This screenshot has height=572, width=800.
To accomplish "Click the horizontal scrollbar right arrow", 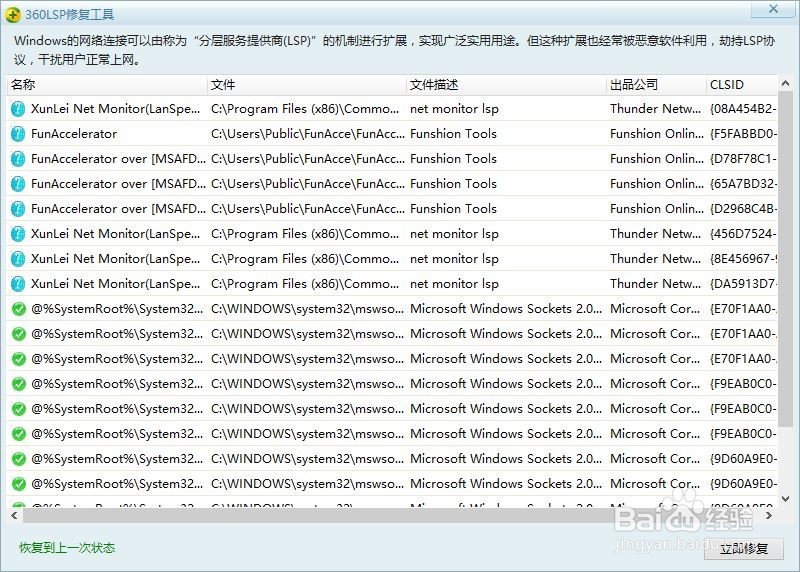I will (769, 516).
